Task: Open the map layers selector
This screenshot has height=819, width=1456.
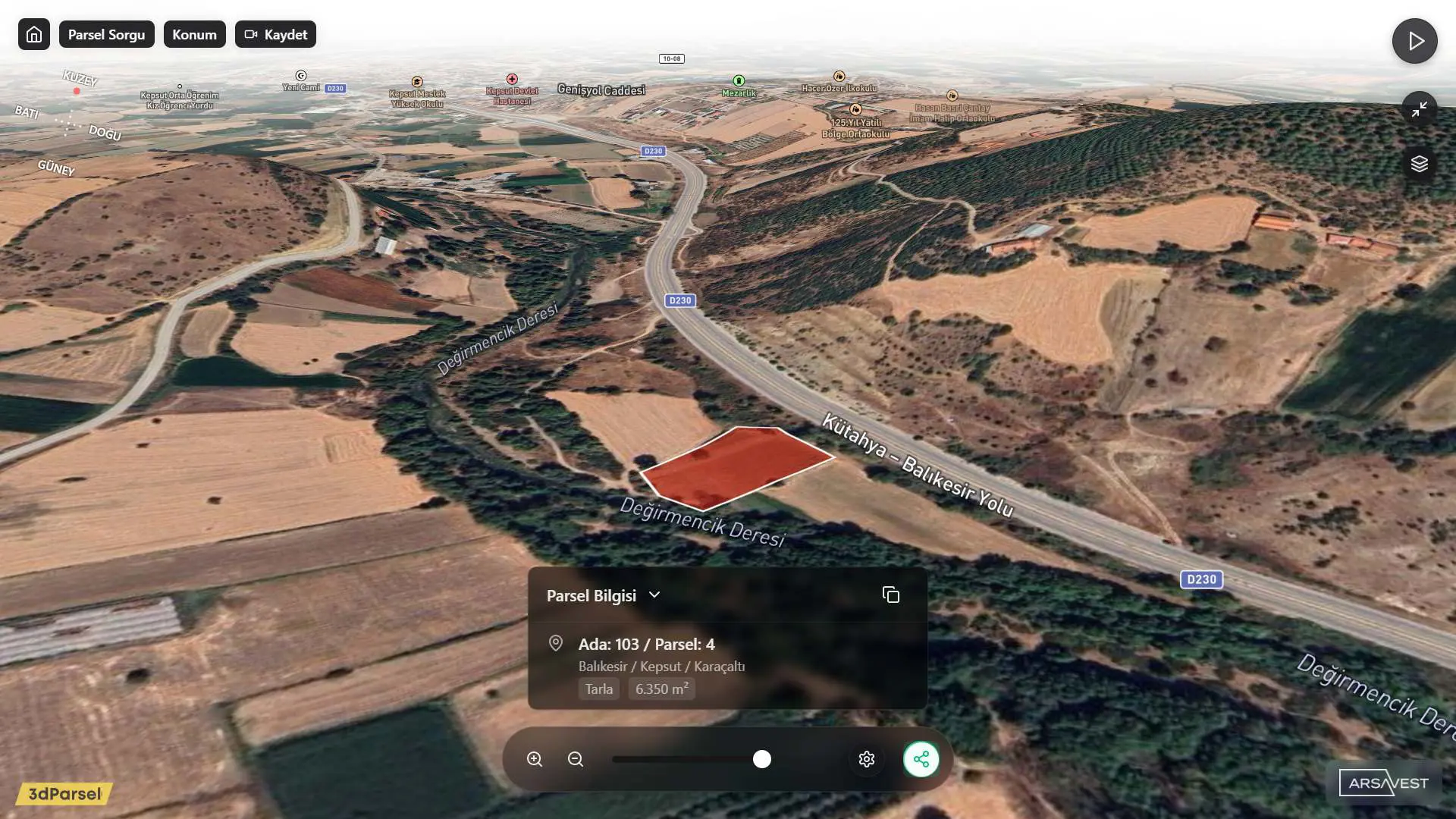Action: click(x=1420, y=164)
